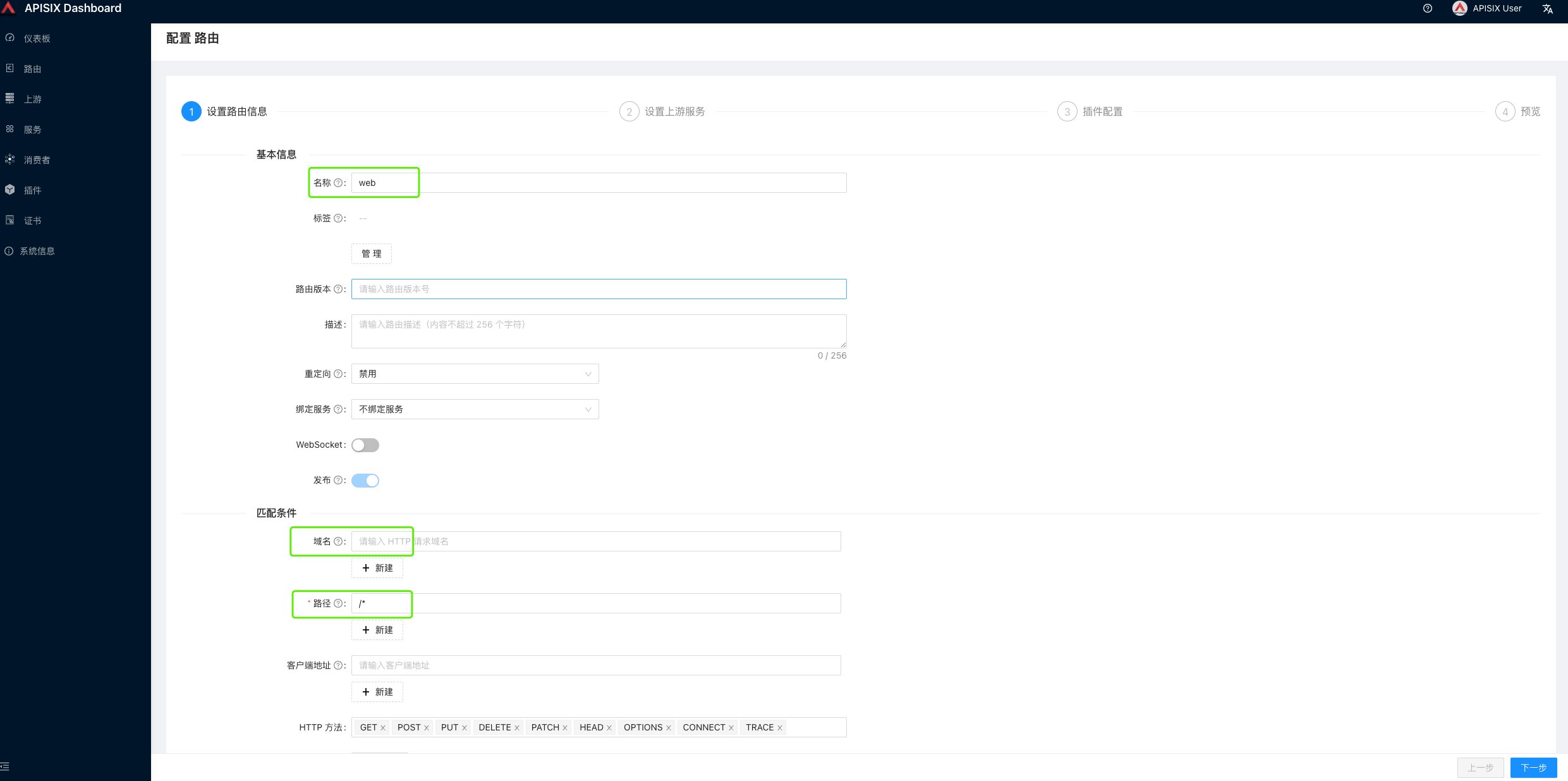Click the 下一步 next step button
Viewport: 1568px width, 781px height.
tap(1533, 767)
